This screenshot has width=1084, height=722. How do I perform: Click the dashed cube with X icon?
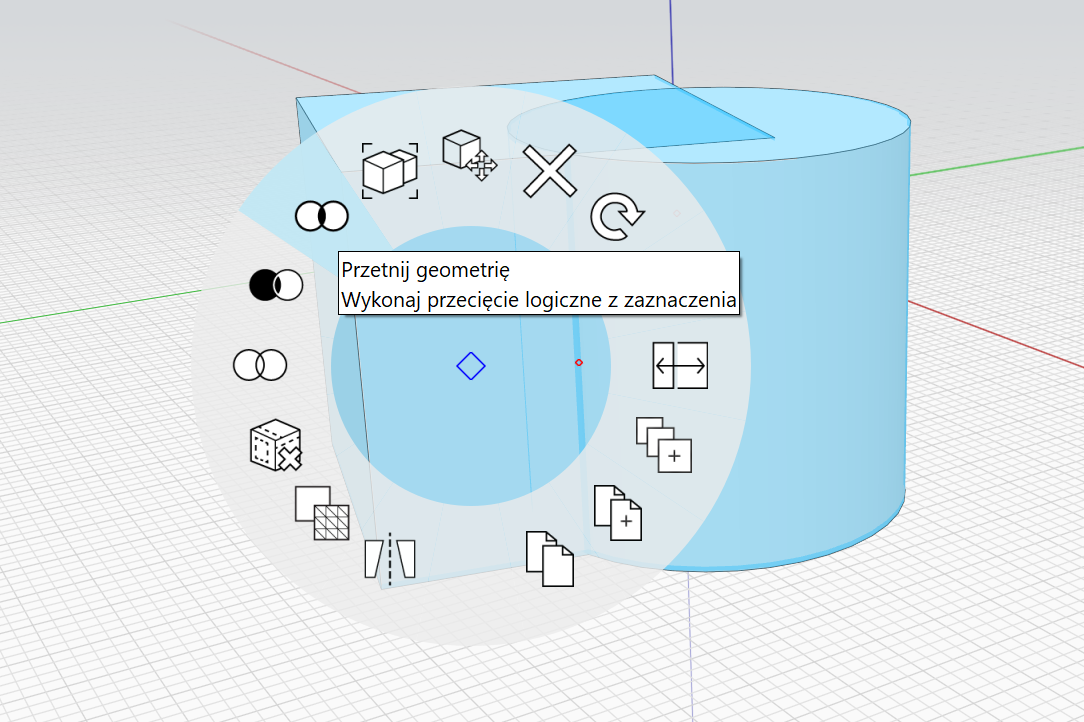(276, 445)
